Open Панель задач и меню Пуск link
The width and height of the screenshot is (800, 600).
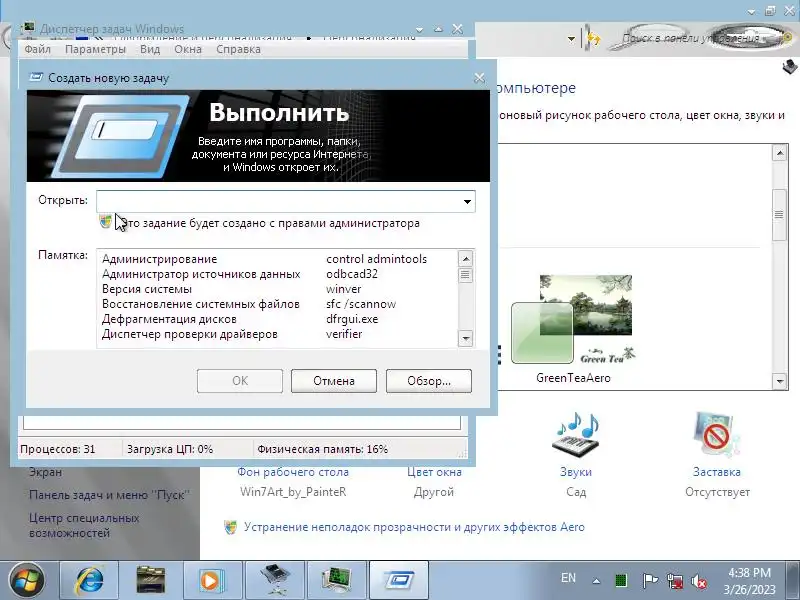109,495
